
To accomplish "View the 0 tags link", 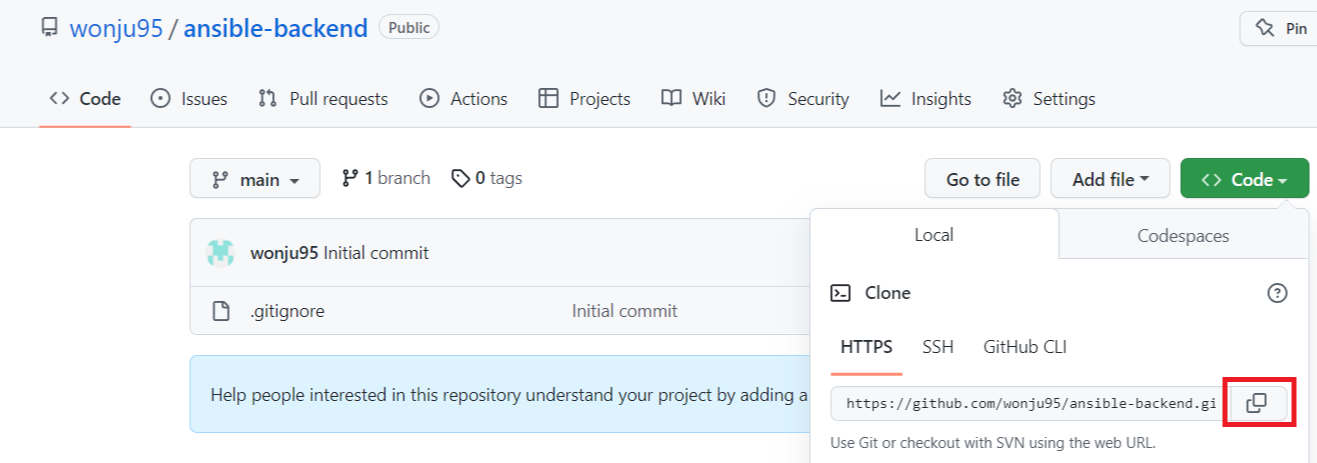I will click(x=487, y=178).
